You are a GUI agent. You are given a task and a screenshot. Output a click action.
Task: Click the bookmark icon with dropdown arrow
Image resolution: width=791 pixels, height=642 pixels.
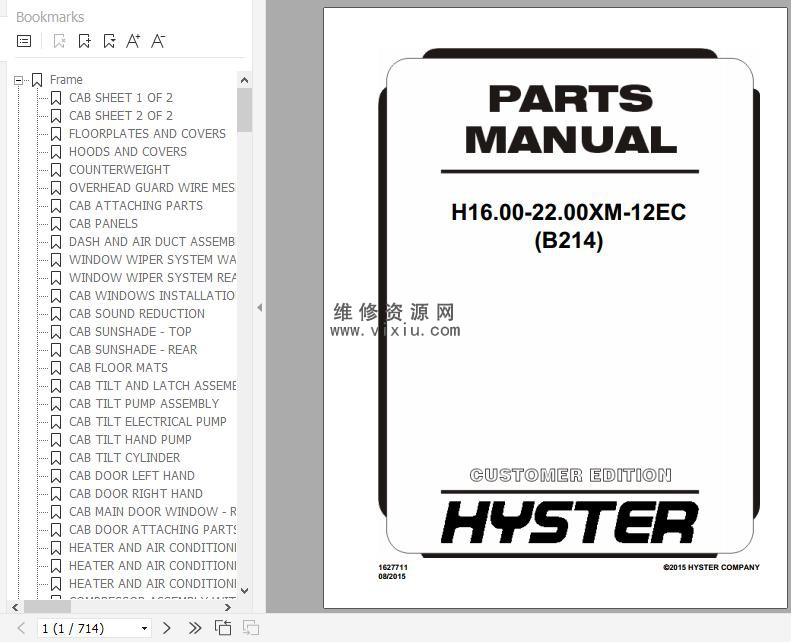coord(109,41)
